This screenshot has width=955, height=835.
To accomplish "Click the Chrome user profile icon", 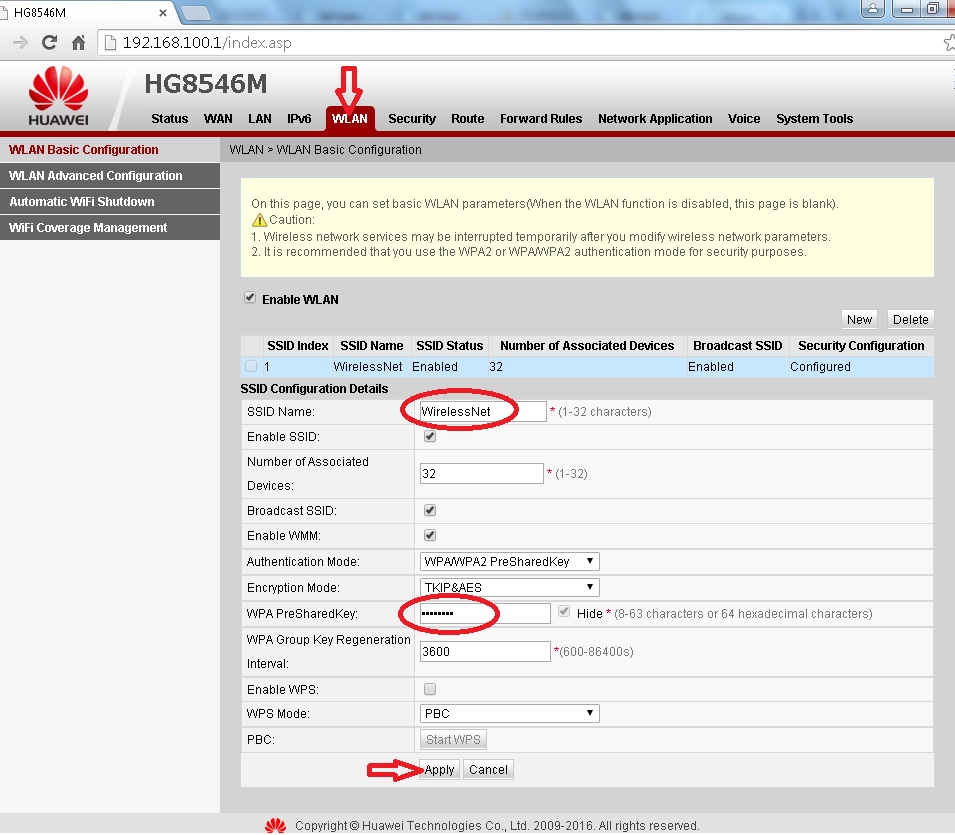I will [875, 9].
